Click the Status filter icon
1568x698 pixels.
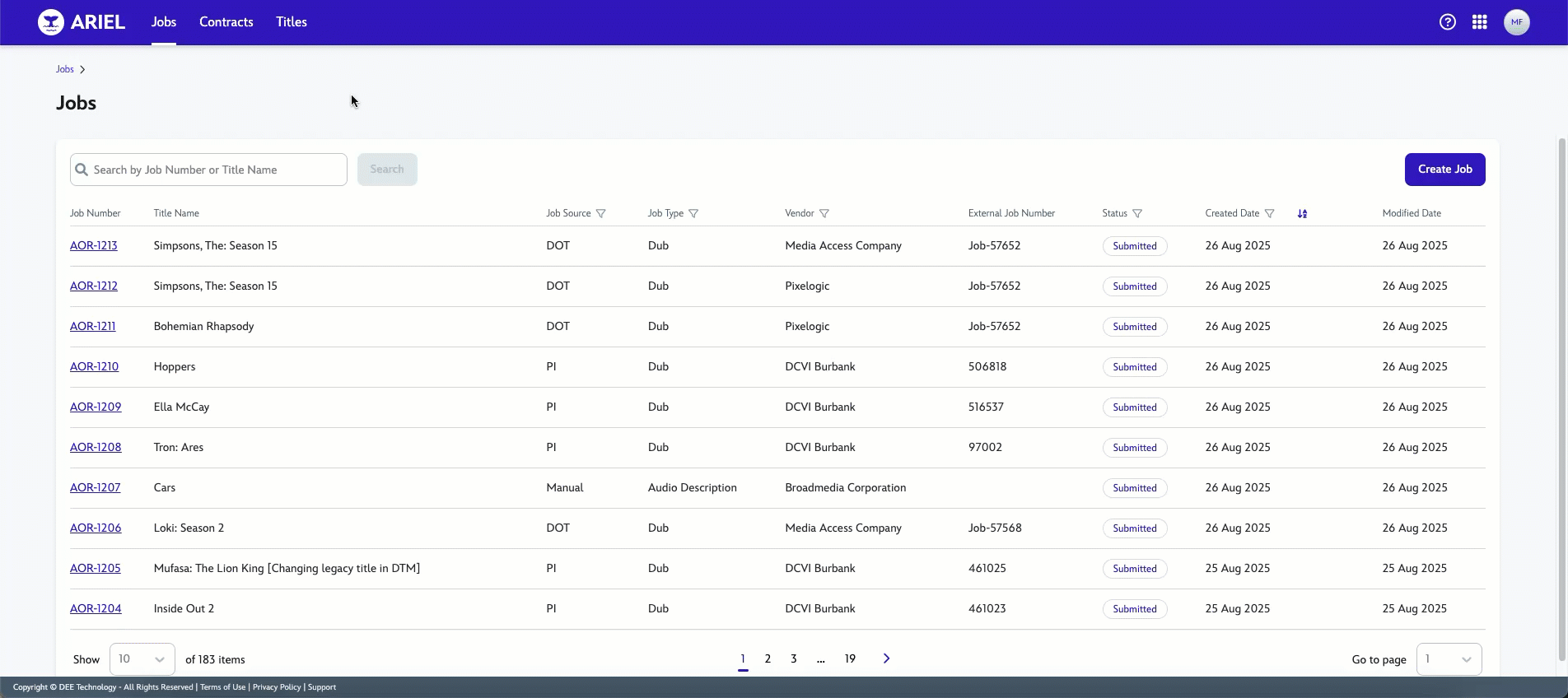1137,214
